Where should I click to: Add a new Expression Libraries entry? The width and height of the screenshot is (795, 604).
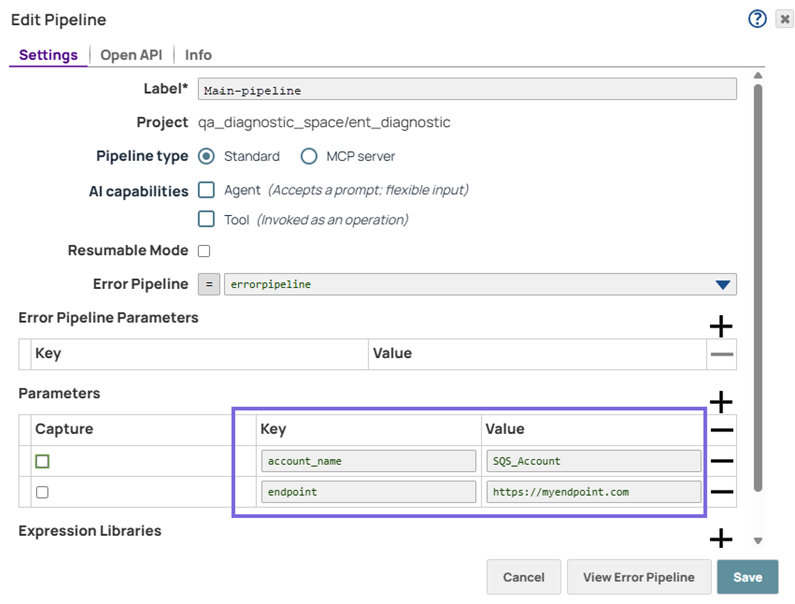coord(720,539)
